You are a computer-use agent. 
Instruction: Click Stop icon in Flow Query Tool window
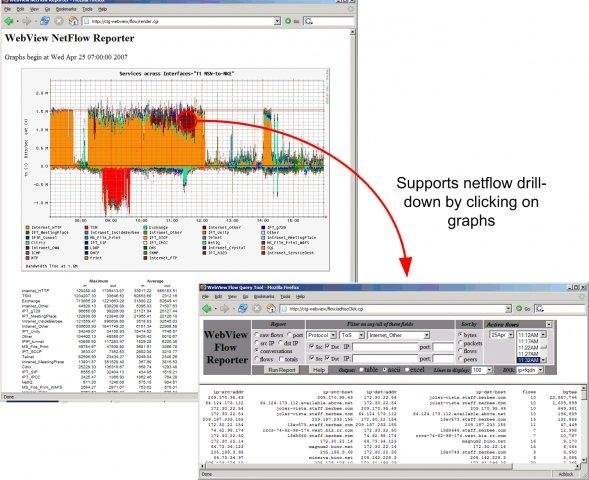(x=257, y=309)
